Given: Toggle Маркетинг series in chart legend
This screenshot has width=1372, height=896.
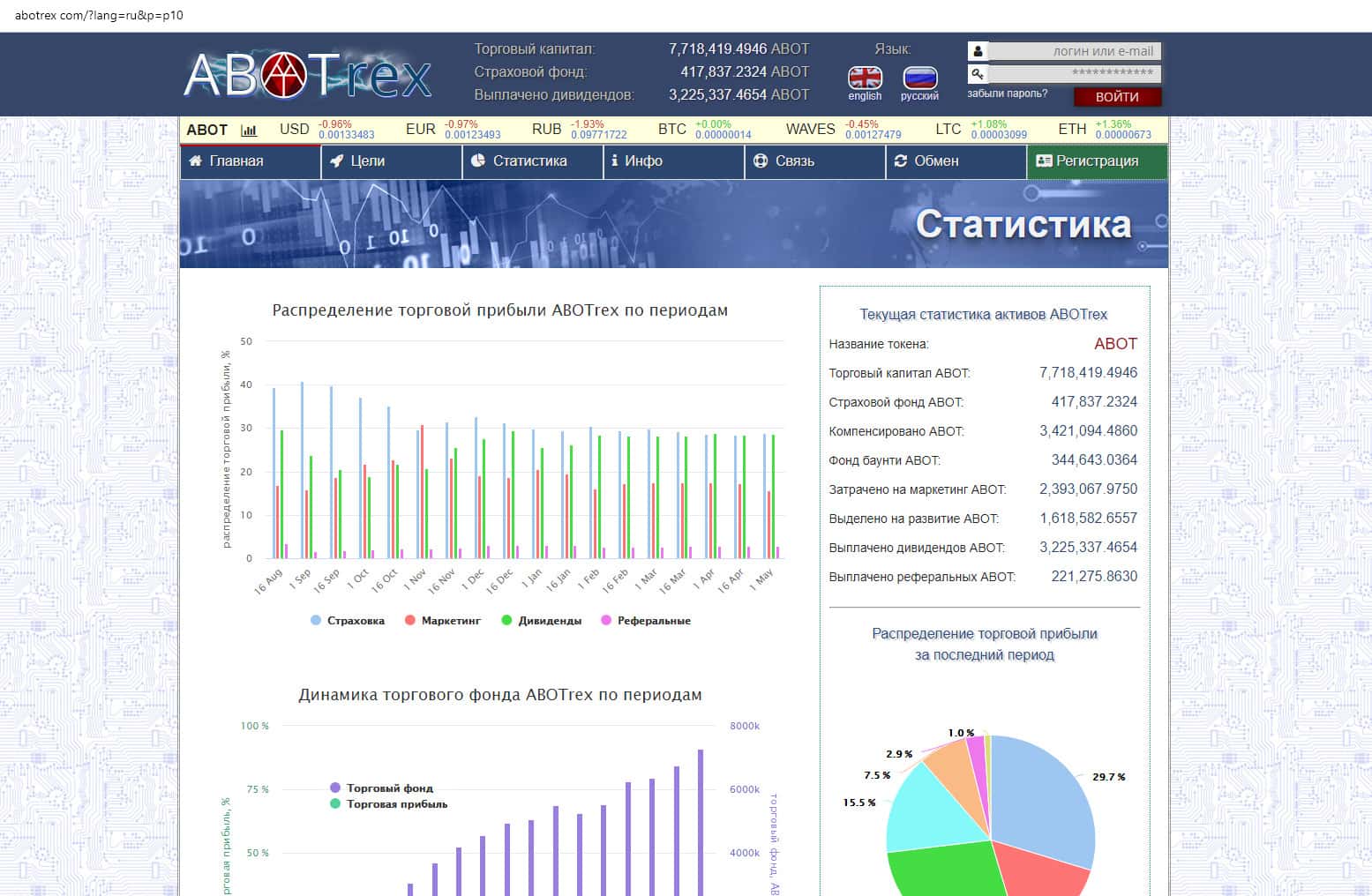Looking at the screenshot, I should pyautogui.click(x=442, y=621).
